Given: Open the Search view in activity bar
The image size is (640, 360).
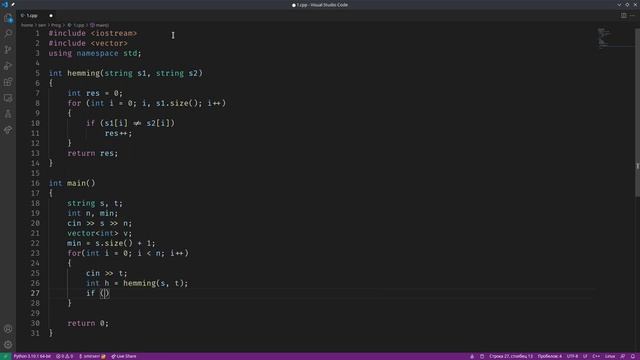Looking at the screenshot, I should point(8,34).
